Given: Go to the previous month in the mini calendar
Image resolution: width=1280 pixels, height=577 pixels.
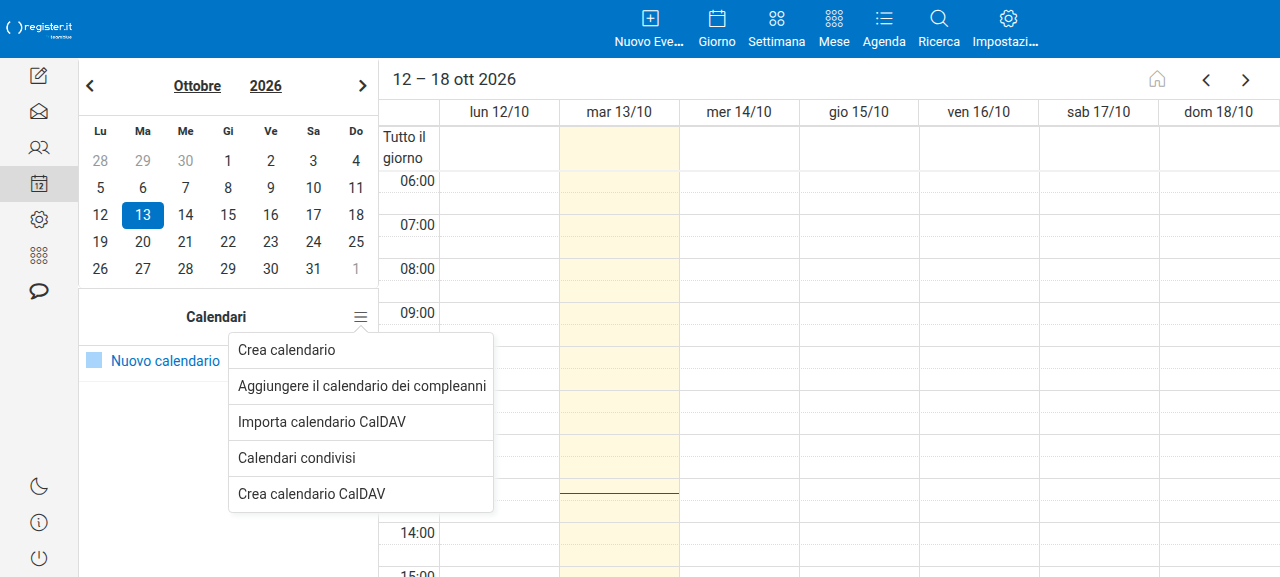Looking at the screenshot, I should [90, 86].
